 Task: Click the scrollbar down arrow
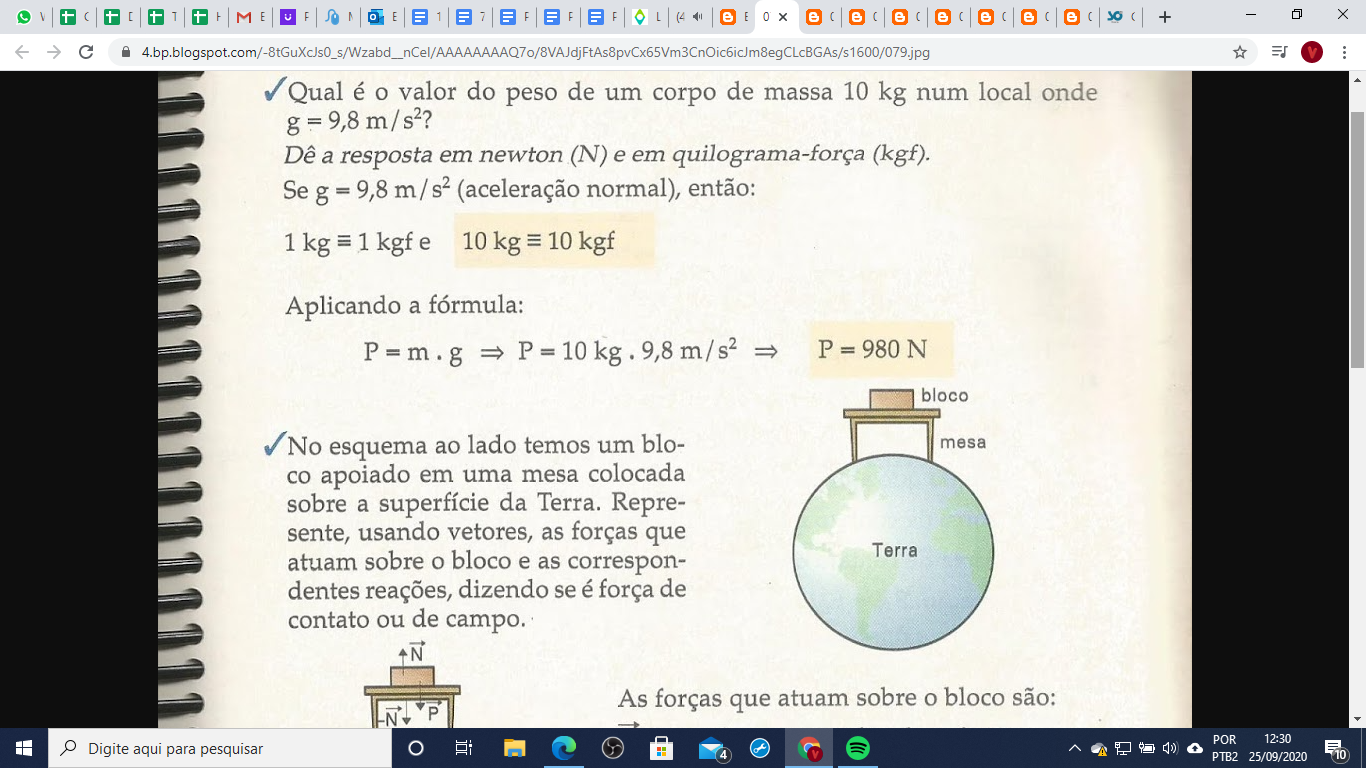pyautogui.click(x=1358, y=719)
